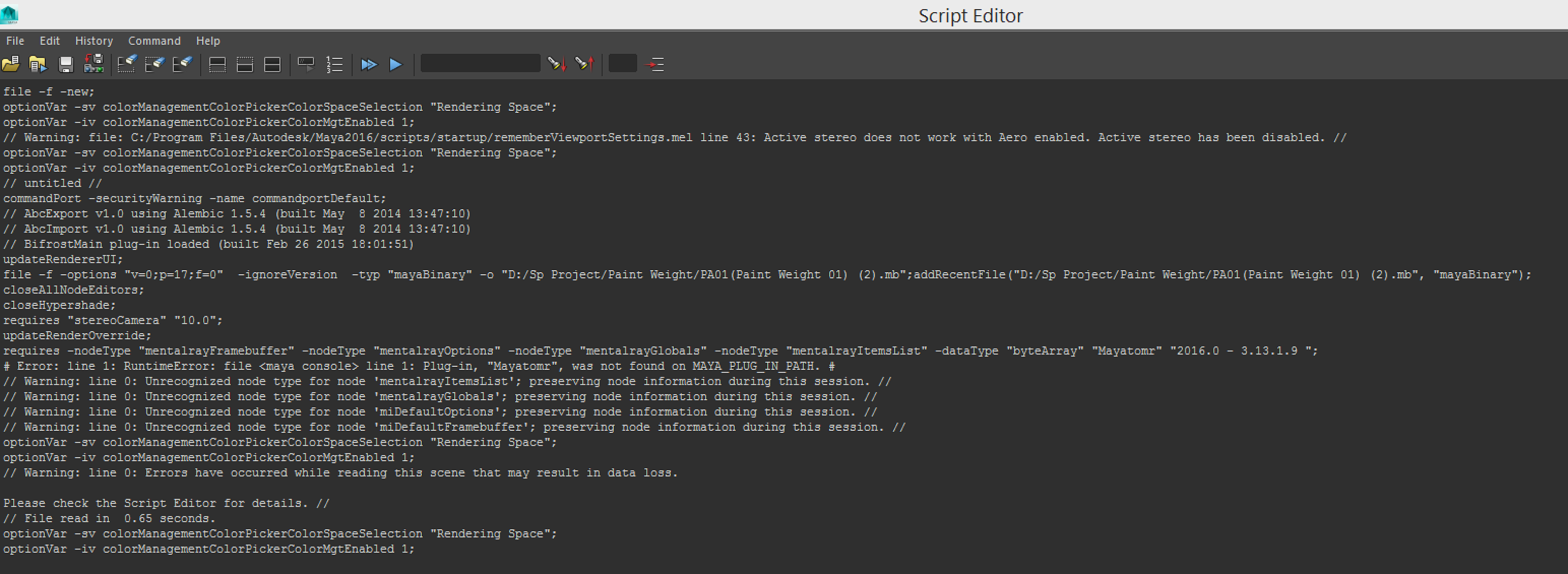The height and width of the screenshot is (574, 1568).
Task: Clear the input pane
Action: click(x=155, y=64)
